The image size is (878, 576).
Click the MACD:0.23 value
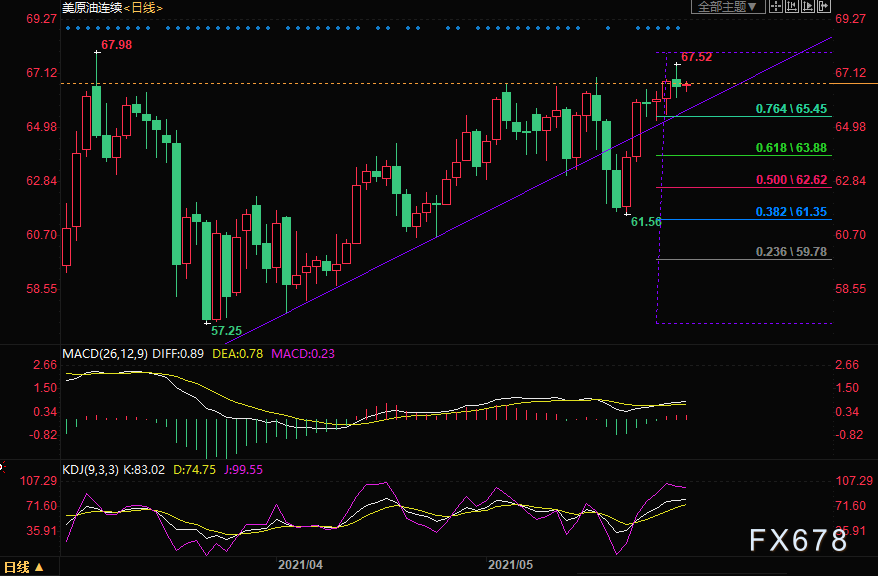point(303,354)
